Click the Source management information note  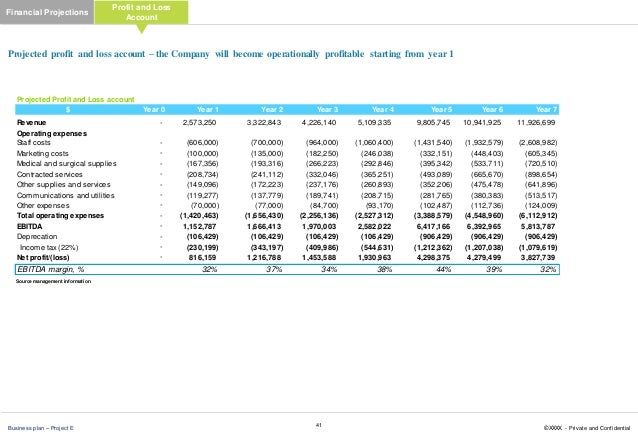53,281
